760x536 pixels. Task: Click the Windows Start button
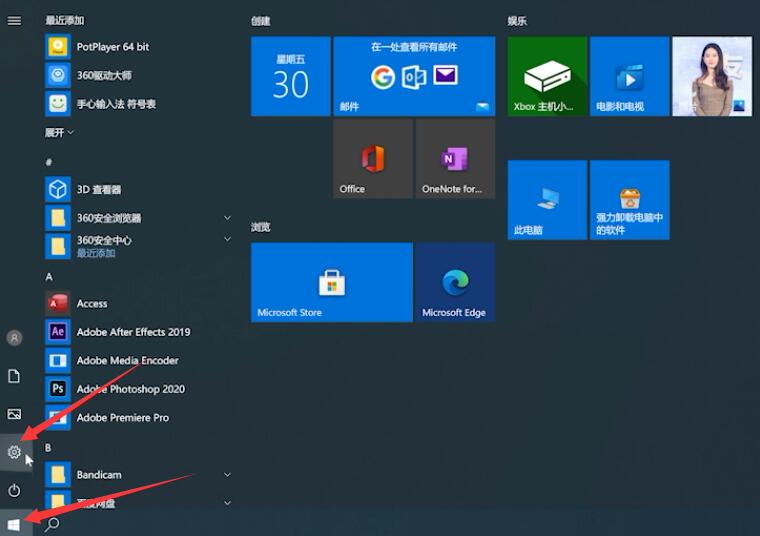[x=14, y=524]
